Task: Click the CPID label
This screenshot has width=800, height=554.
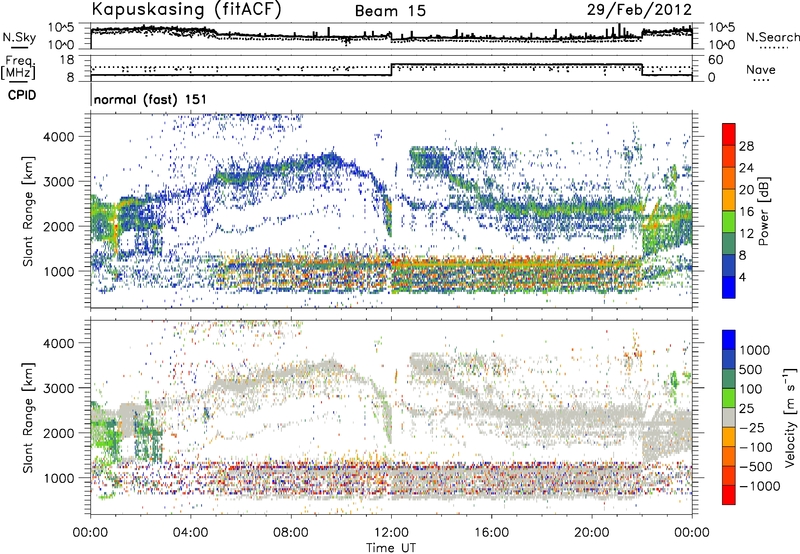Action: [x=22, y=95]
